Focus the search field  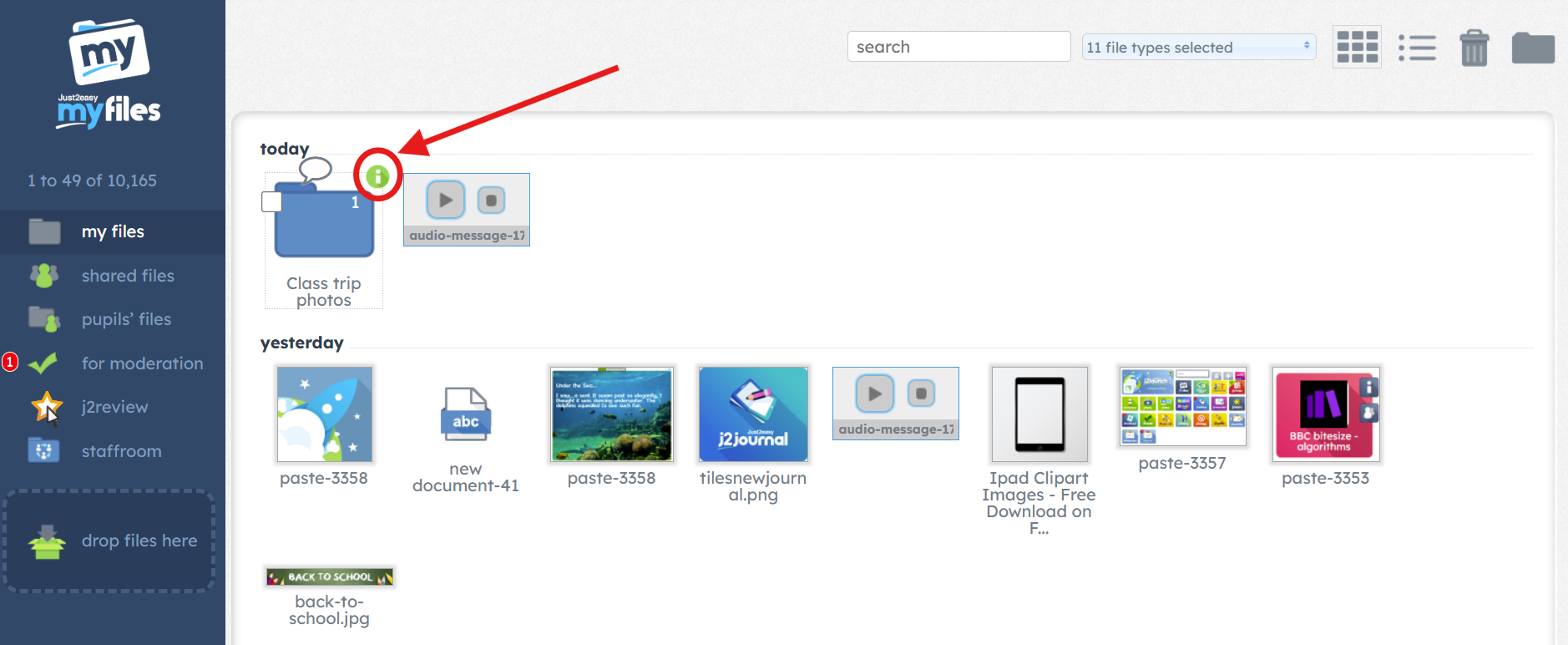959,46
